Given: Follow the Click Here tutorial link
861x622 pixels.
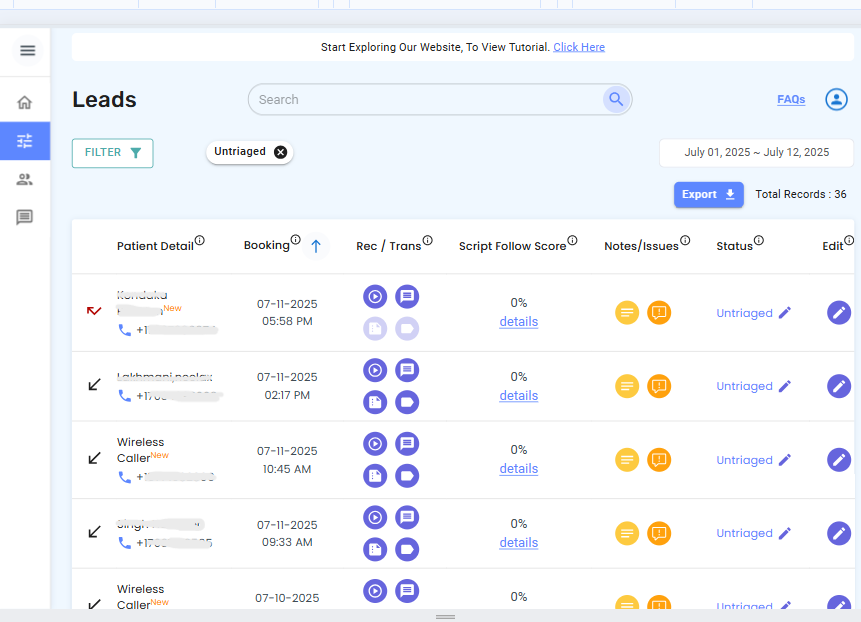Looking at the screenshot, I should pyautogui.click(x=579, y=47).
